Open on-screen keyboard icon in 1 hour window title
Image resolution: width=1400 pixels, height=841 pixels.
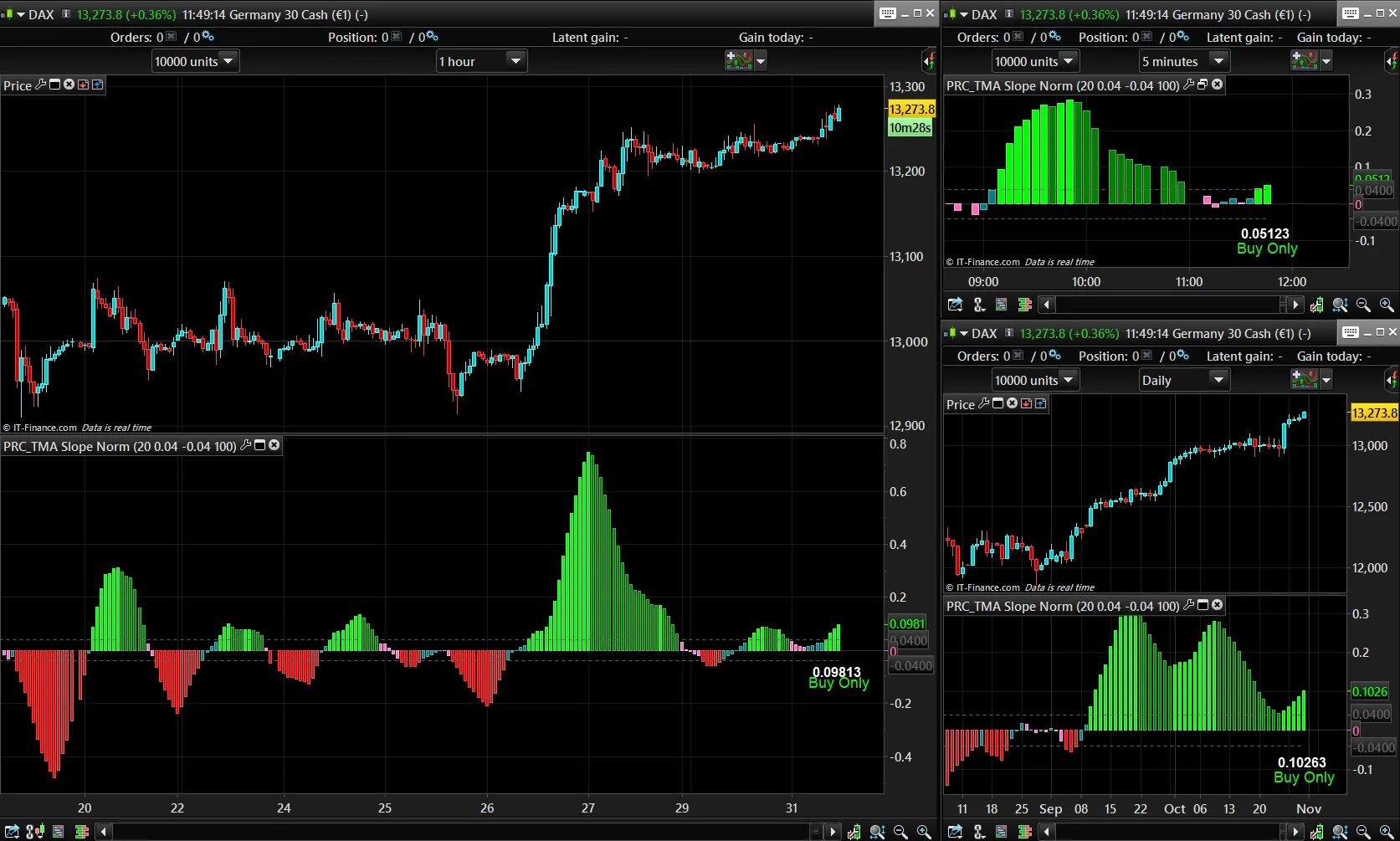pos(888,13)
